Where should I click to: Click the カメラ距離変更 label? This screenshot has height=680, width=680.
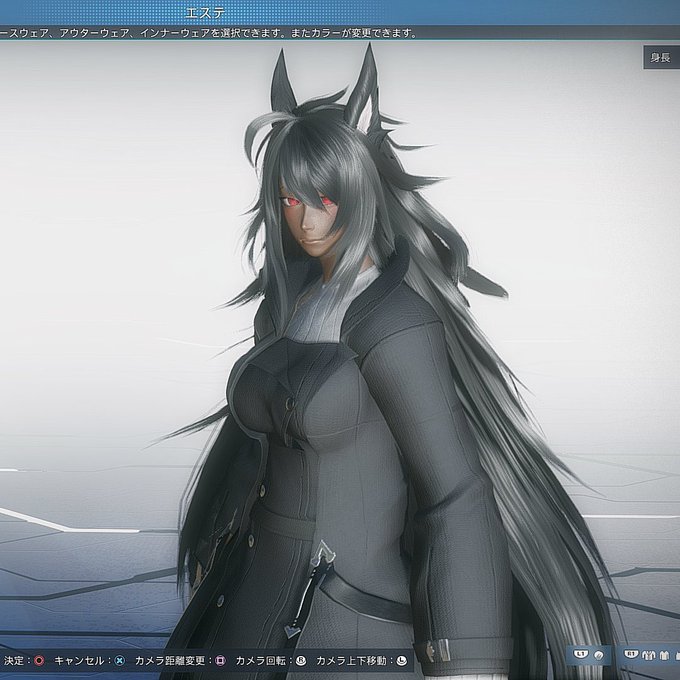click(170, 660)
